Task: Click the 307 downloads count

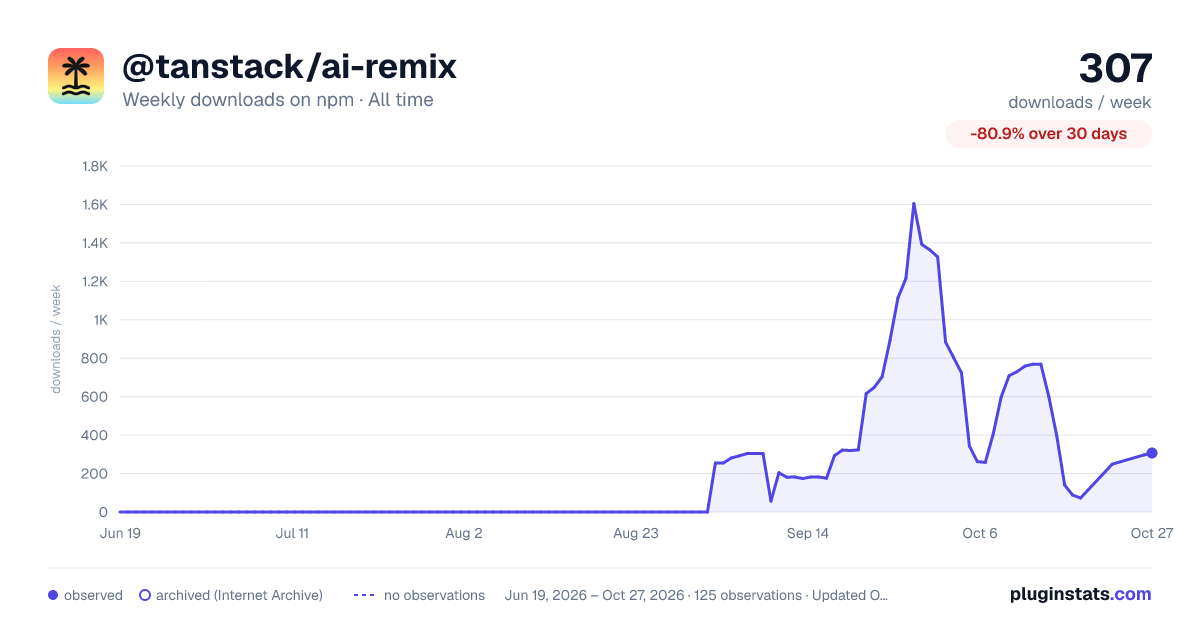Action: [1115, 68]
